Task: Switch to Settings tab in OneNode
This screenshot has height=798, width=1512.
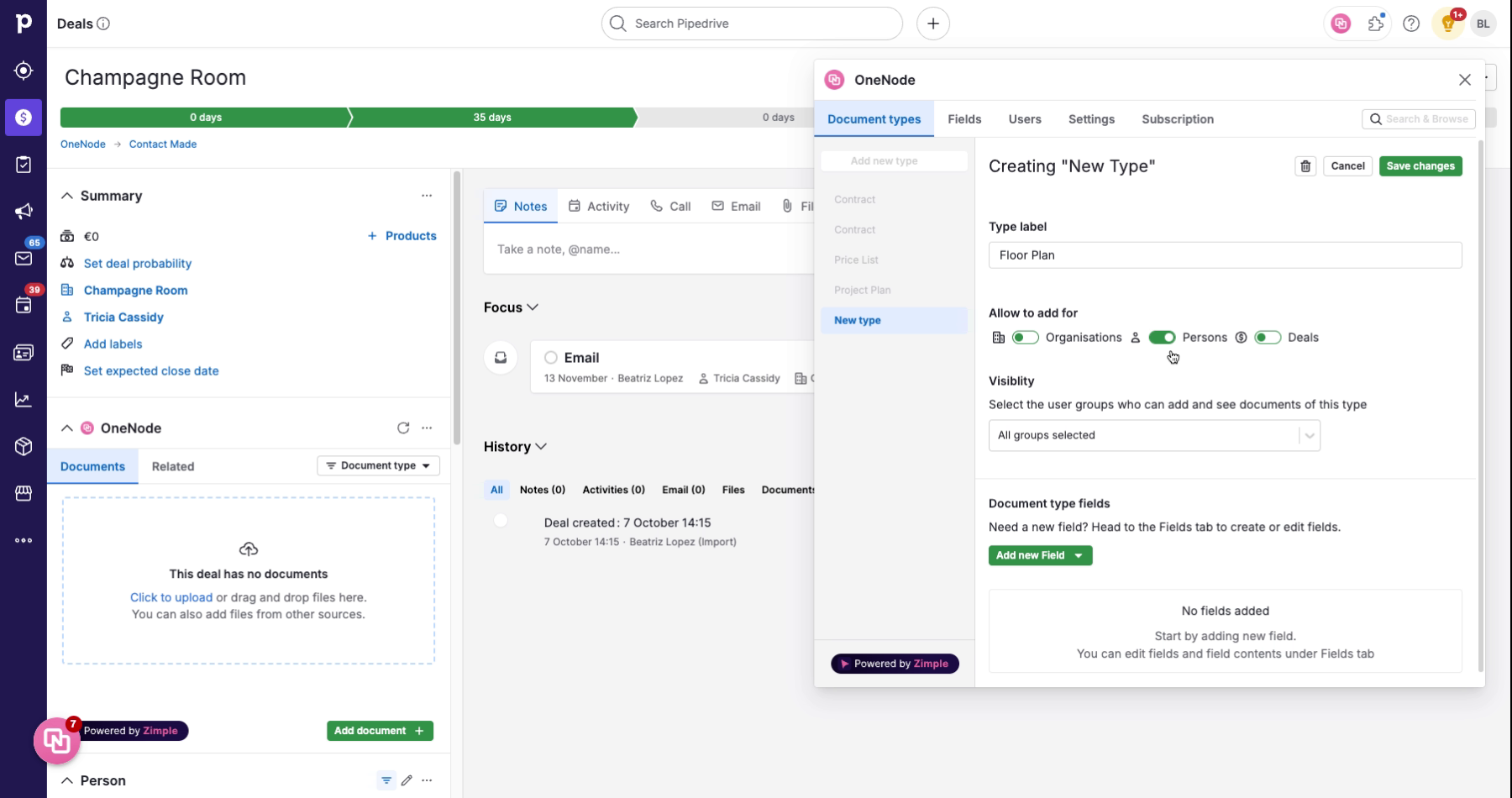Action: (x=1091, y=119)
